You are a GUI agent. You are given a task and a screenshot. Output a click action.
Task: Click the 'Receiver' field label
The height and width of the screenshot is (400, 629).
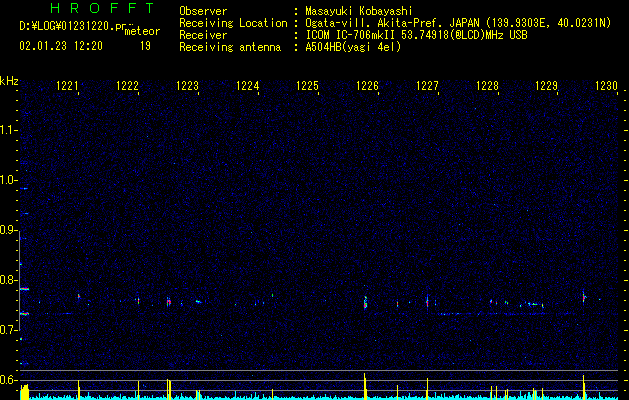tap(203, 35)
